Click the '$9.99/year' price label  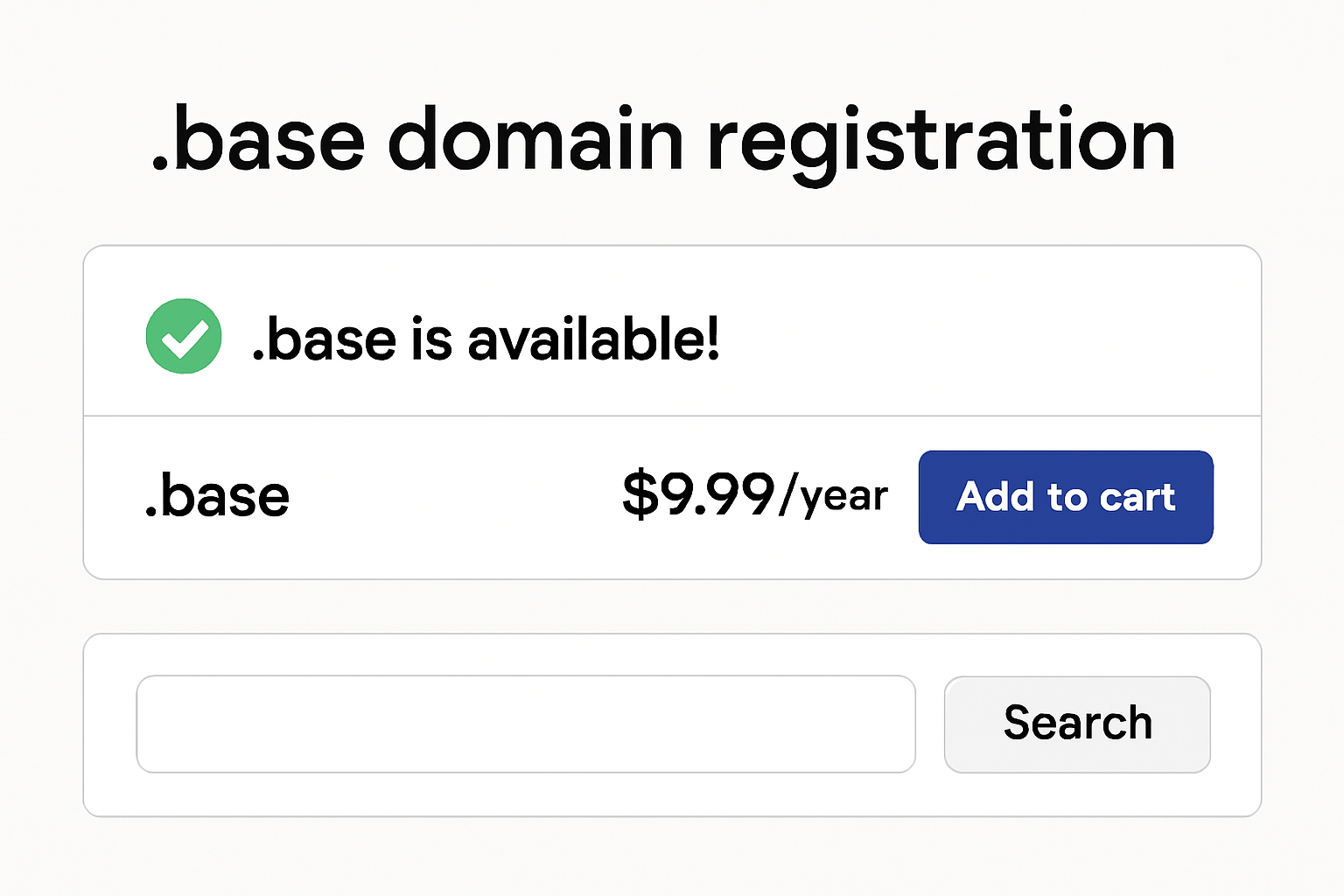point(754,495)
